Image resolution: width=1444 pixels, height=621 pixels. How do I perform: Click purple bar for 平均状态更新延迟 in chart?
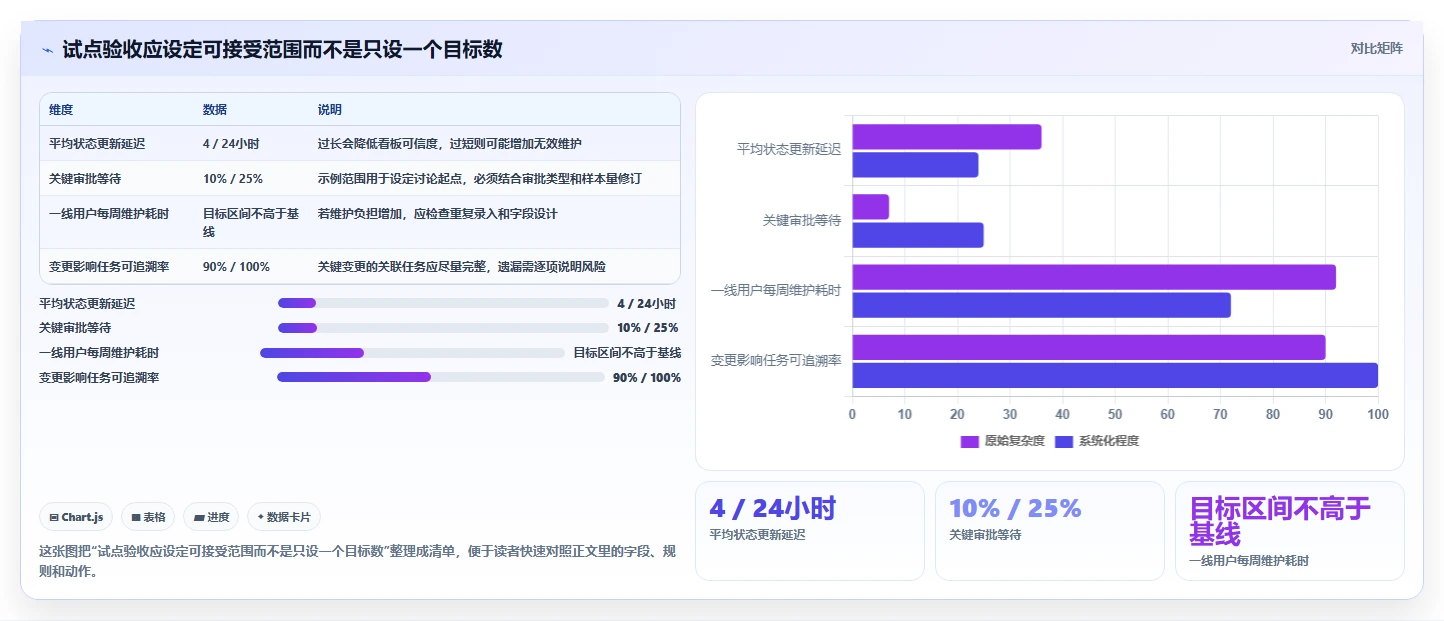pyautogui.click(x=946, y=137)
